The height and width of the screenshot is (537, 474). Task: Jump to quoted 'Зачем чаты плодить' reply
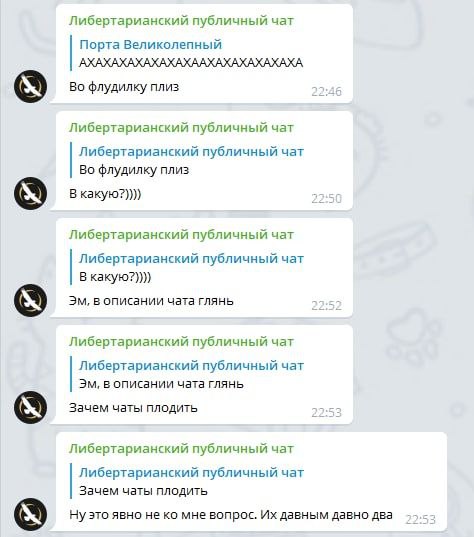tap(187, 481)
